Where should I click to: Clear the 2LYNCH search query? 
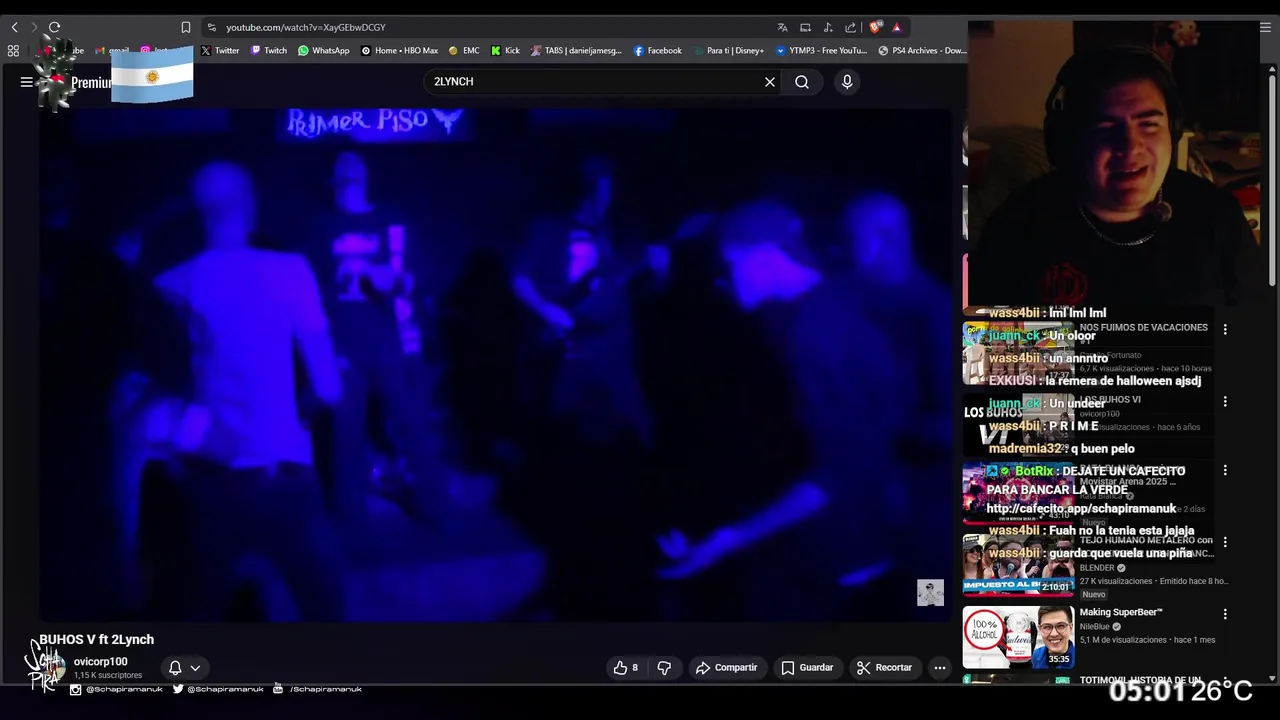(x=770, y=82)
